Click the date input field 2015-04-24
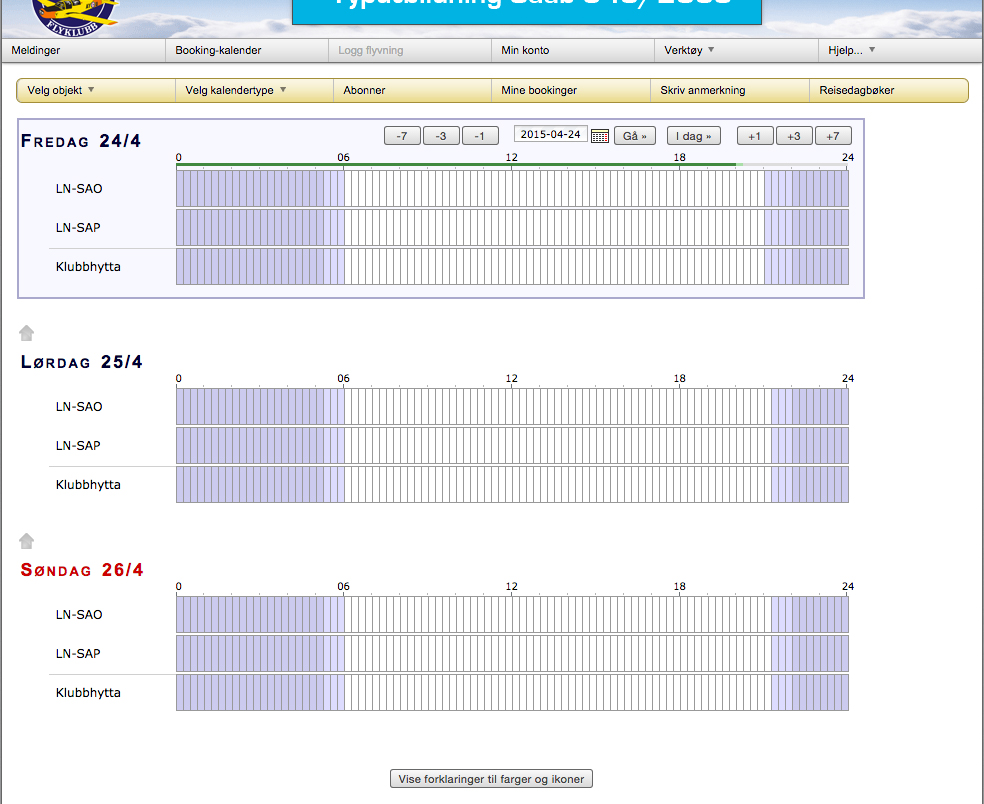This screenshot has height=804, width=984. (550, 135)
